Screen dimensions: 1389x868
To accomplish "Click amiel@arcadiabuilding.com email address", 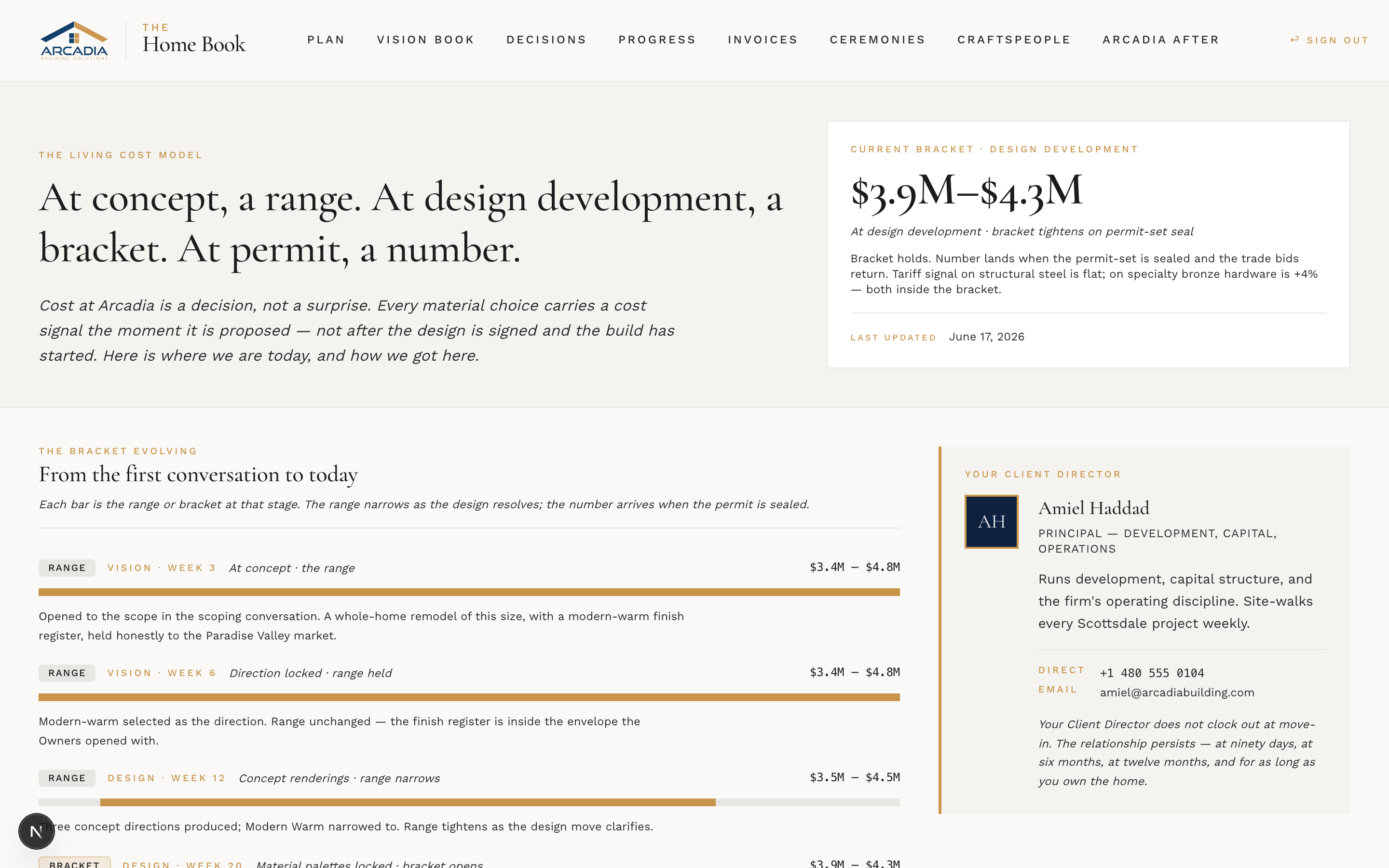I will (1177, 692).
